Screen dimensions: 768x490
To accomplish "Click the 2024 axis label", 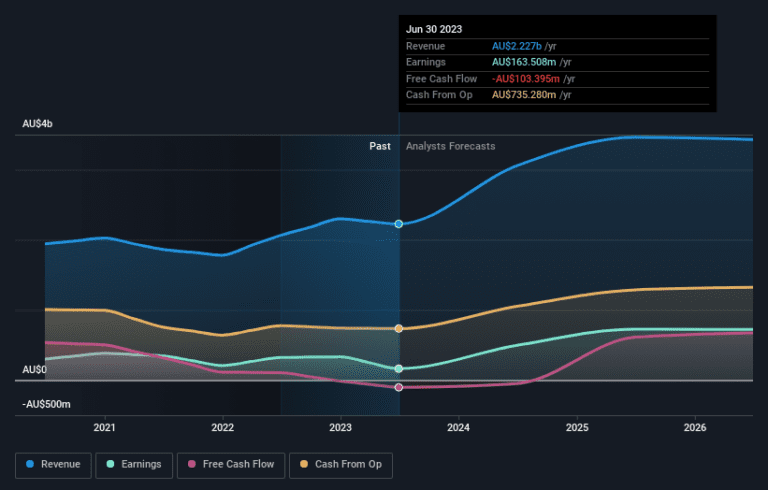I will click(458, 428).
